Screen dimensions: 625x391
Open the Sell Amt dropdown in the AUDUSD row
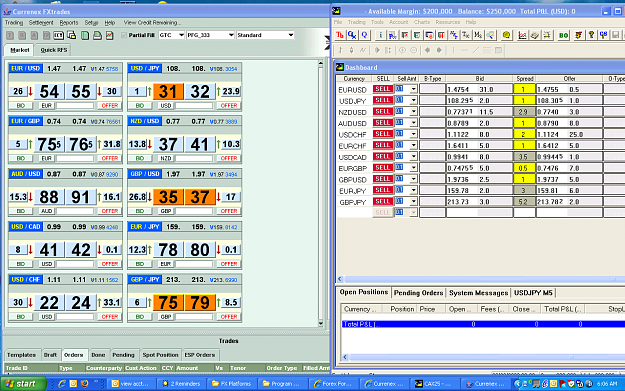(413, 123)
